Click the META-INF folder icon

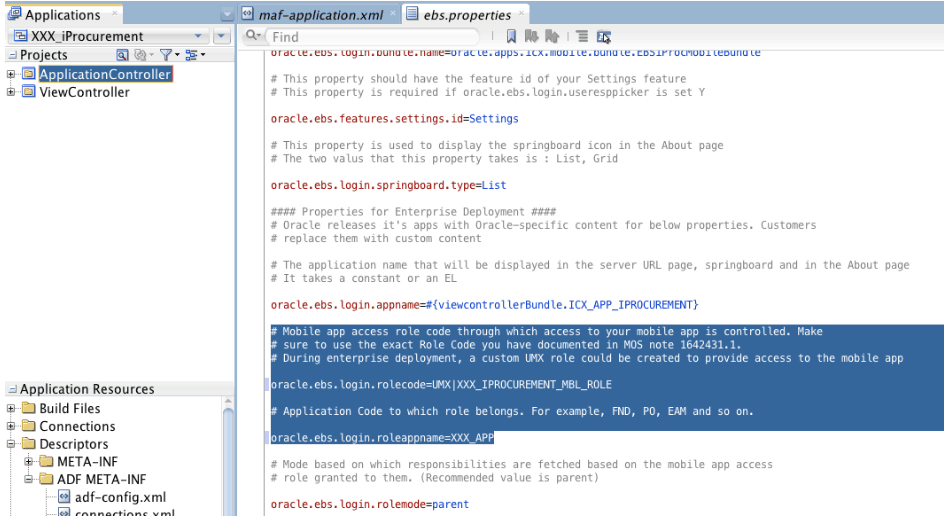(x=46, y=461)
